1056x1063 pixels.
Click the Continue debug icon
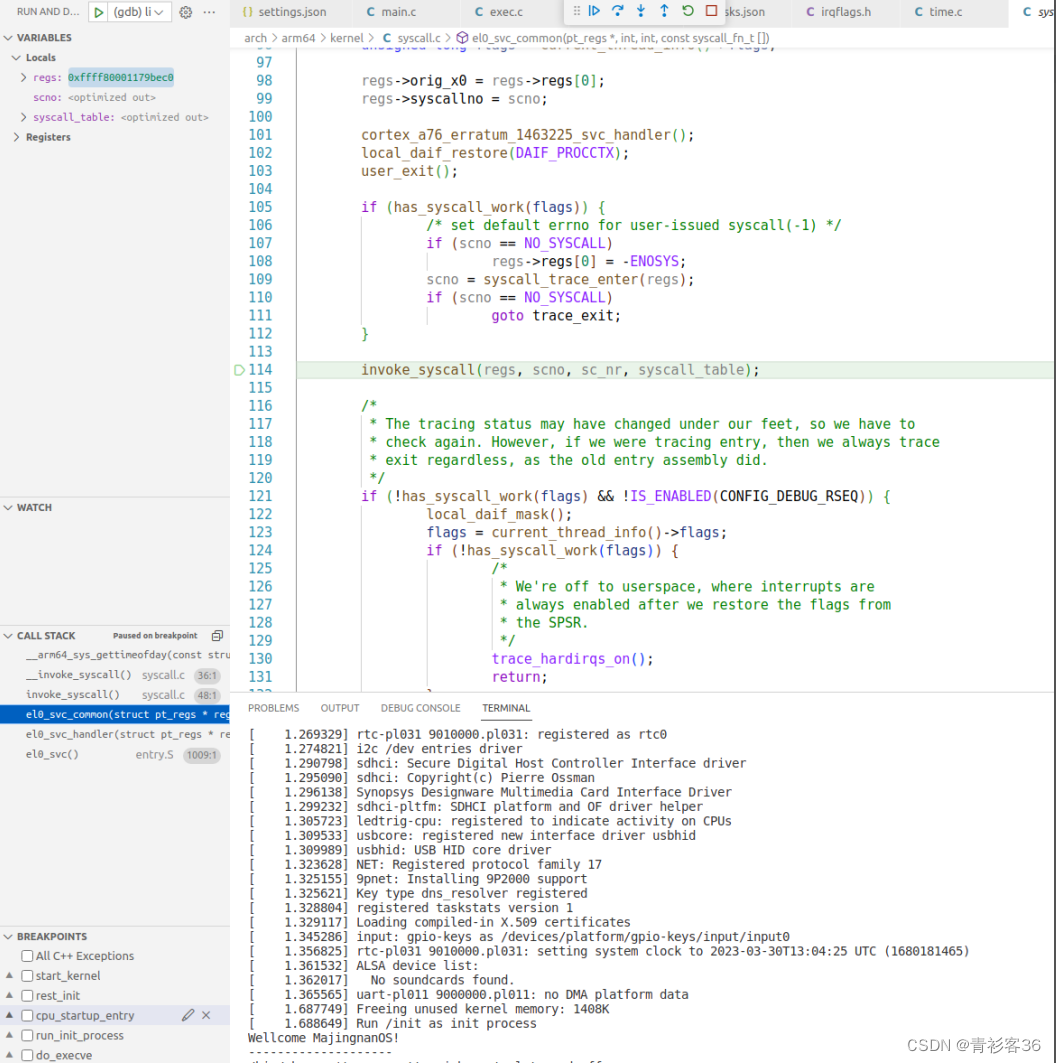click(x=594, y=11)
